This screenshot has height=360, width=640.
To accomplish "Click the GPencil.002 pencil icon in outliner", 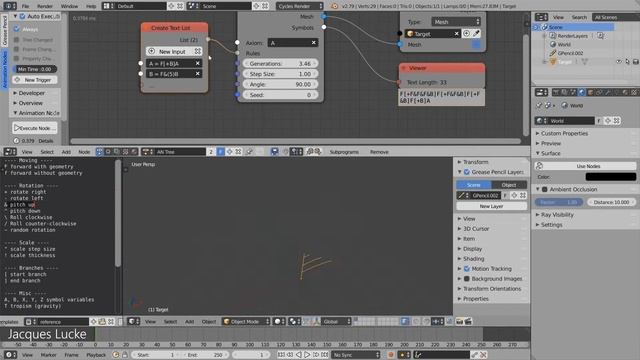I will point(553,53).
